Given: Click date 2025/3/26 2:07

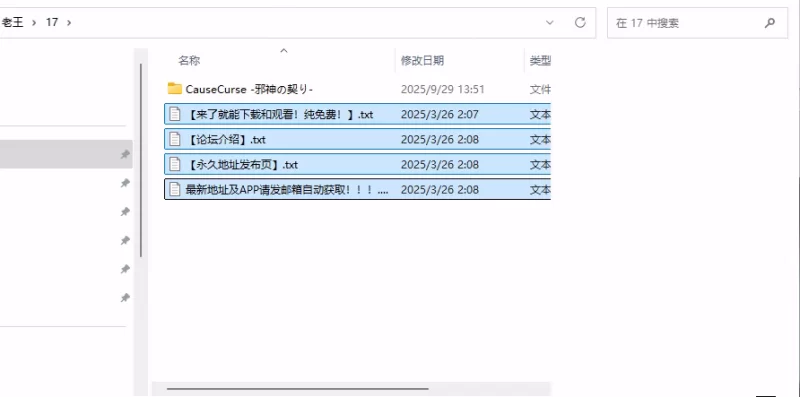Looking at the screenshot, I should (440, 114).
